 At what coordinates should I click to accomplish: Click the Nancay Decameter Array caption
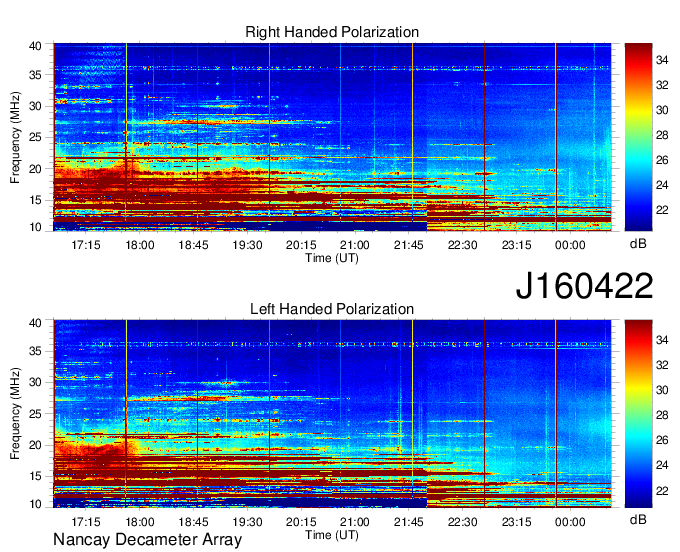pos(147,540)
